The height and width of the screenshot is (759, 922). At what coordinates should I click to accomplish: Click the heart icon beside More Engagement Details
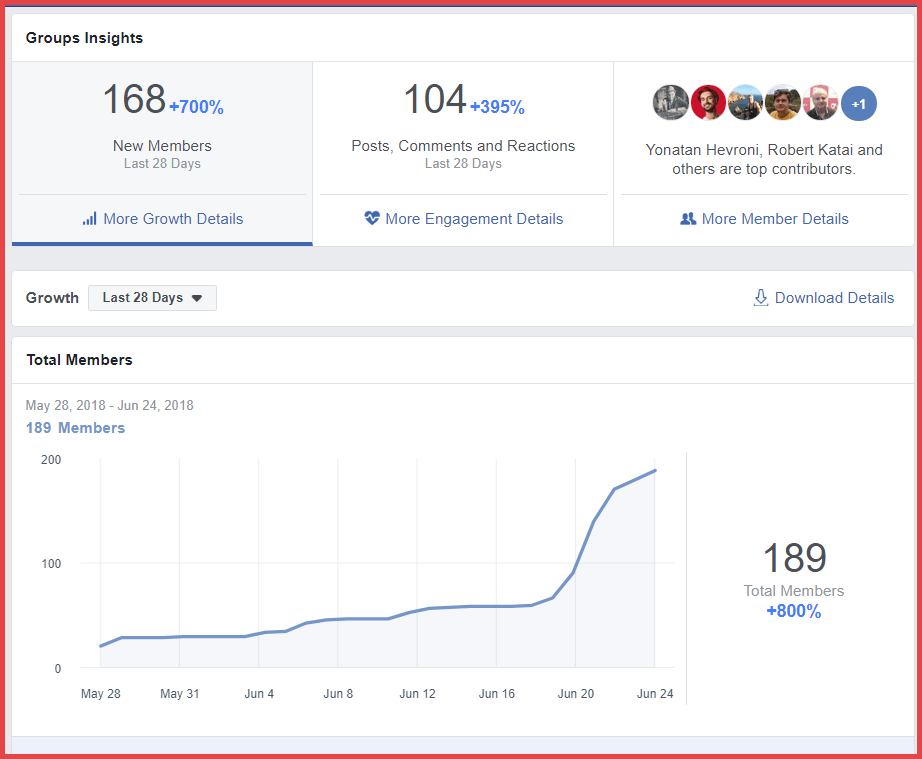click(372, 218)
